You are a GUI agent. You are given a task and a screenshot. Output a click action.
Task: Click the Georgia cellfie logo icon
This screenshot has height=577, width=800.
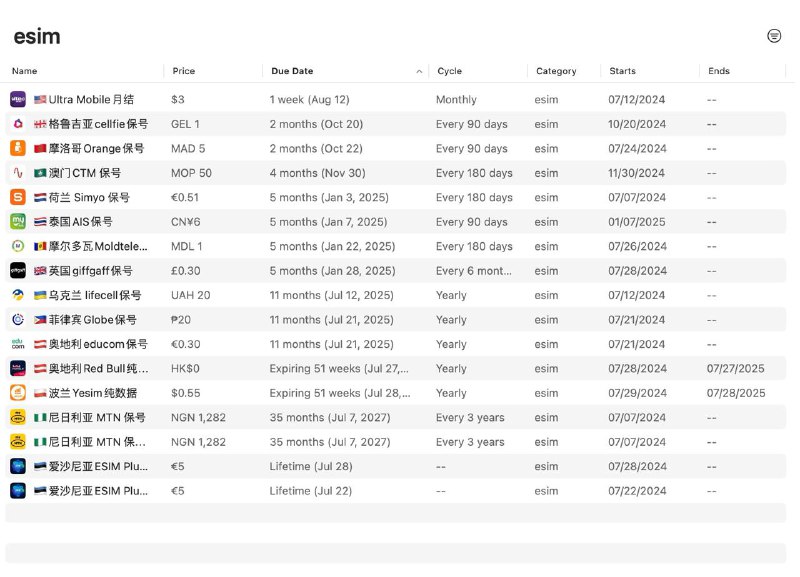18,124
